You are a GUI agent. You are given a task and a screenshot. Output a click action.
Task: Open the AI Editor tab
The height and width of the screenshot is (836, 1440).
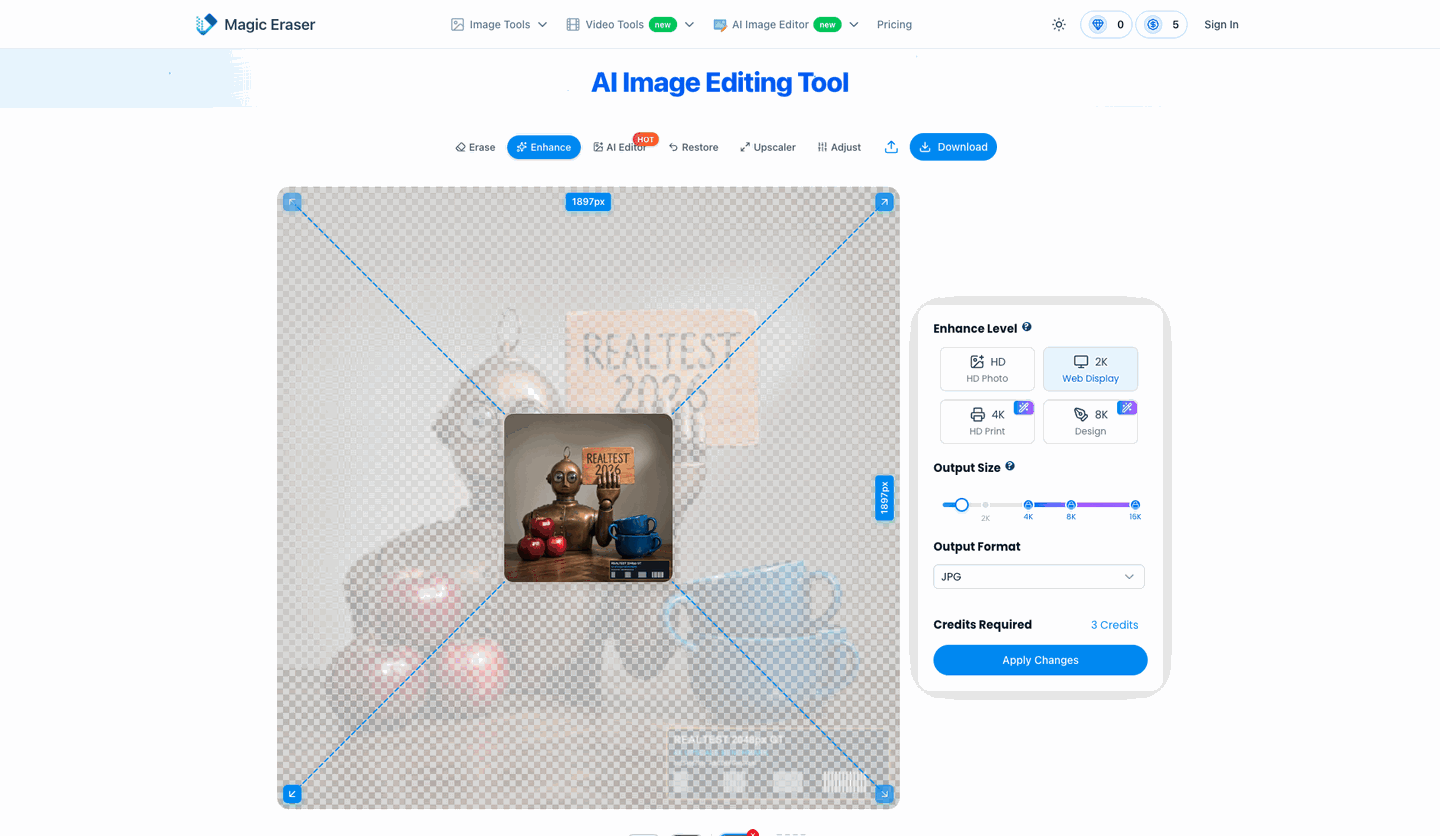pos(620,147)
